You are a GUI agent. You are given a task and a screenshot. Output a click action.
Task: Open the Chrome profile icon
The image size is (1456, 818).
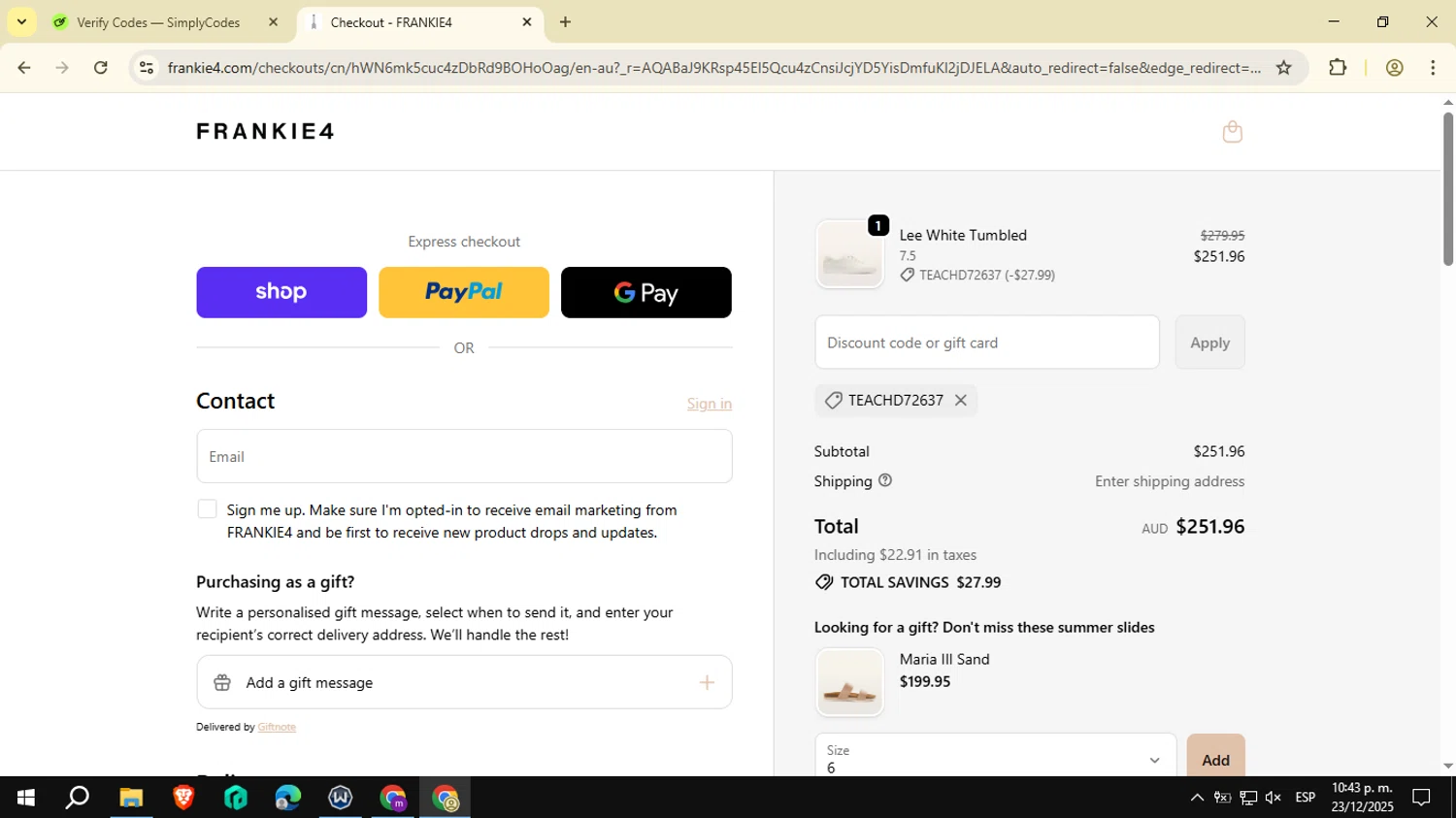pos(1394,67)
